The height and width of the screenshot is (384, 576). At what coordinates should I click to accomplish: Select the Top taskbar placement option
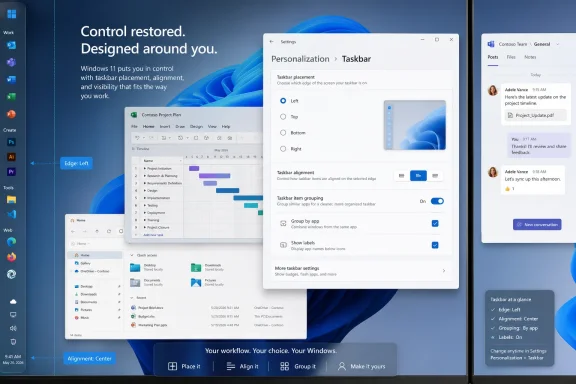pyautogui.click(x=283, y=116)
